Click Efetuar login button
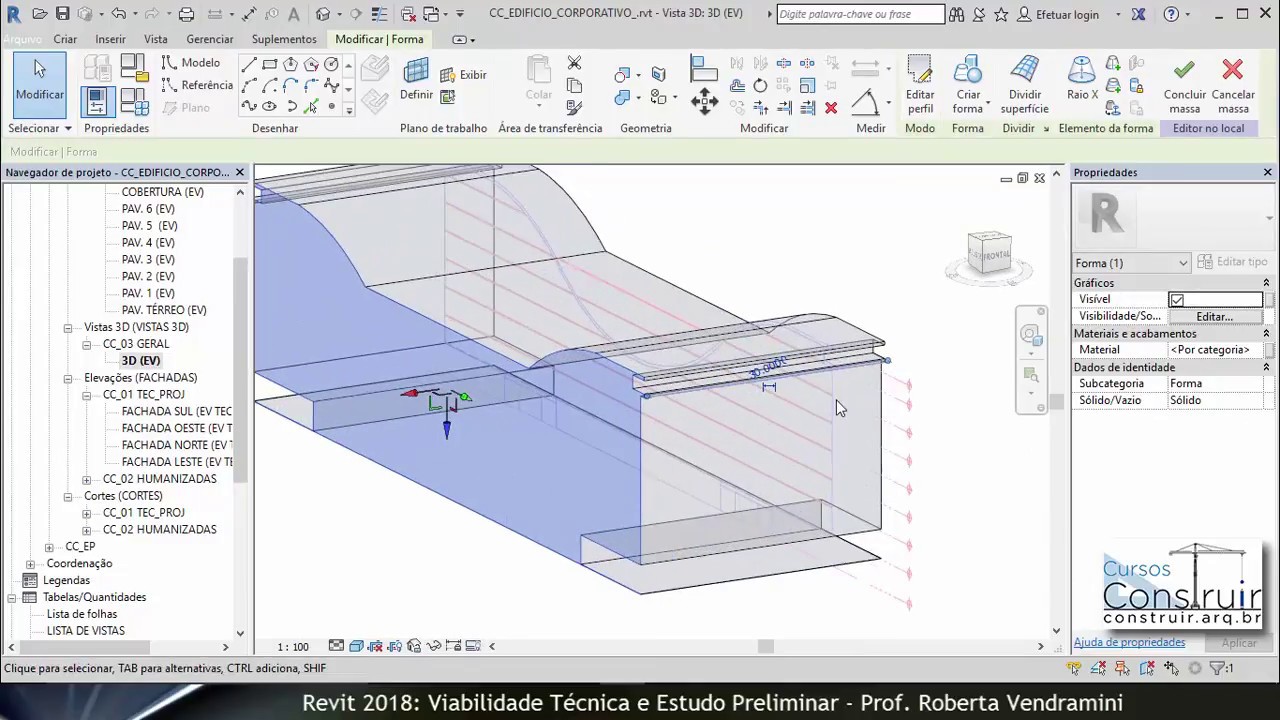 1058,14
